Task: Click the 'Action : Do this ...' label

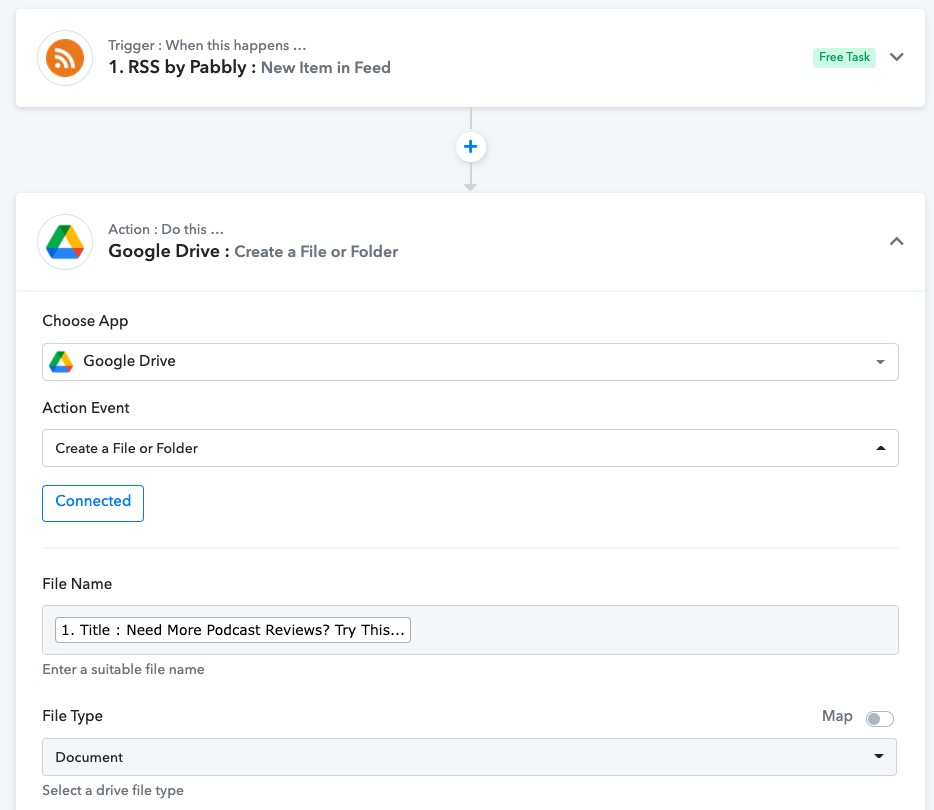Action: click(x=166, y=229)
